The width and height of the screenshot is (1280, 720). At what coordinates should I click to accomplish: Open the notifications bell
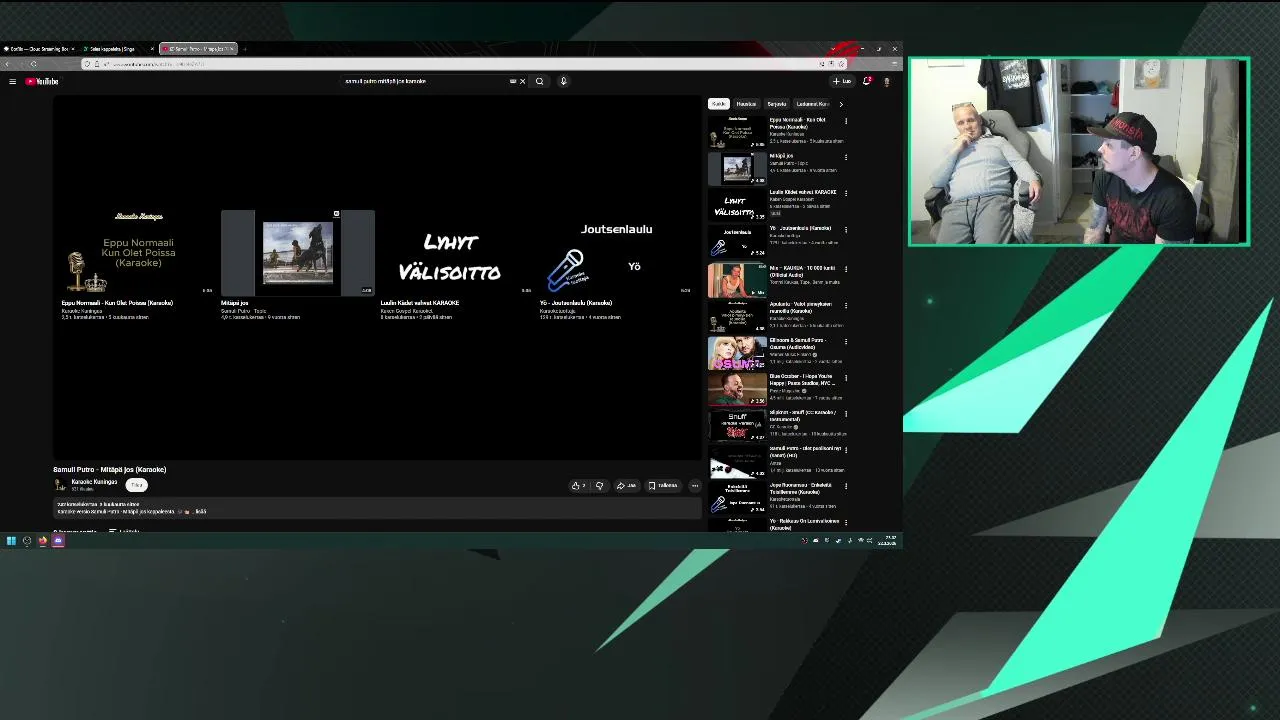click(x=867, y=81)
